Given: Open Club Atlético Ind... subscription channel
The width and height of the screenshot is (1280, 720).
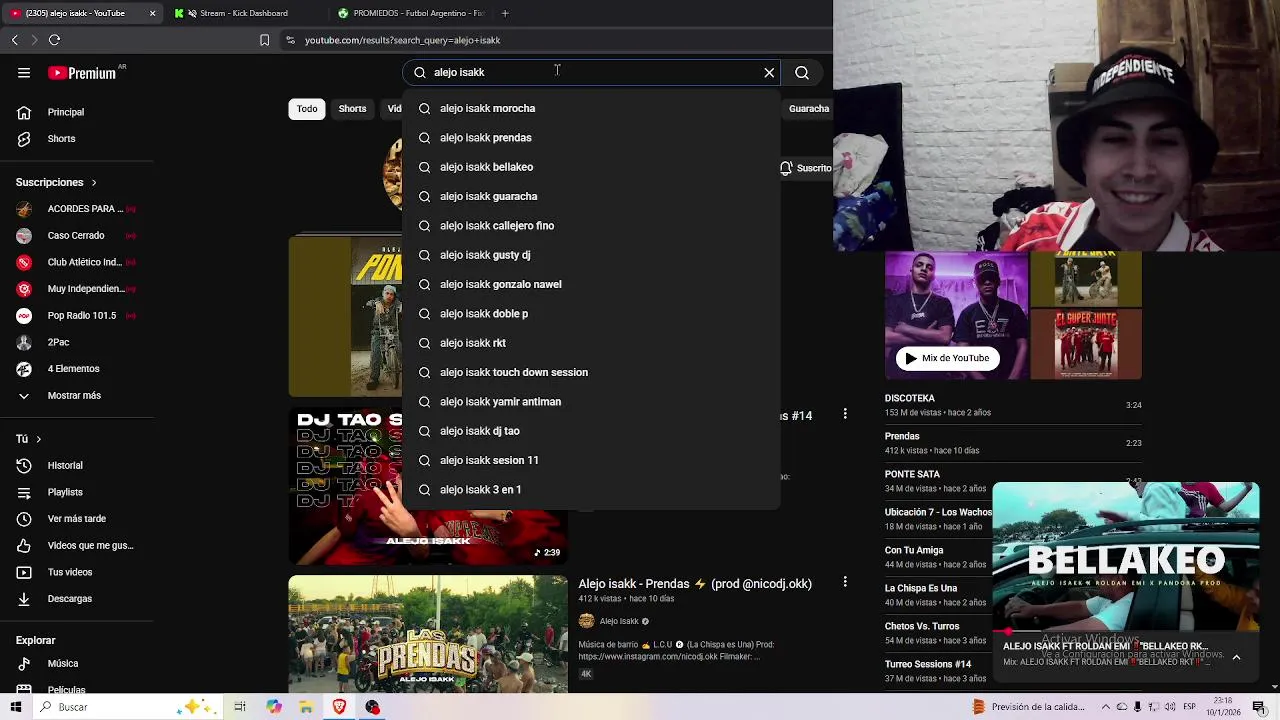Looking at the screenshot, I should click(x=77, y=262).
